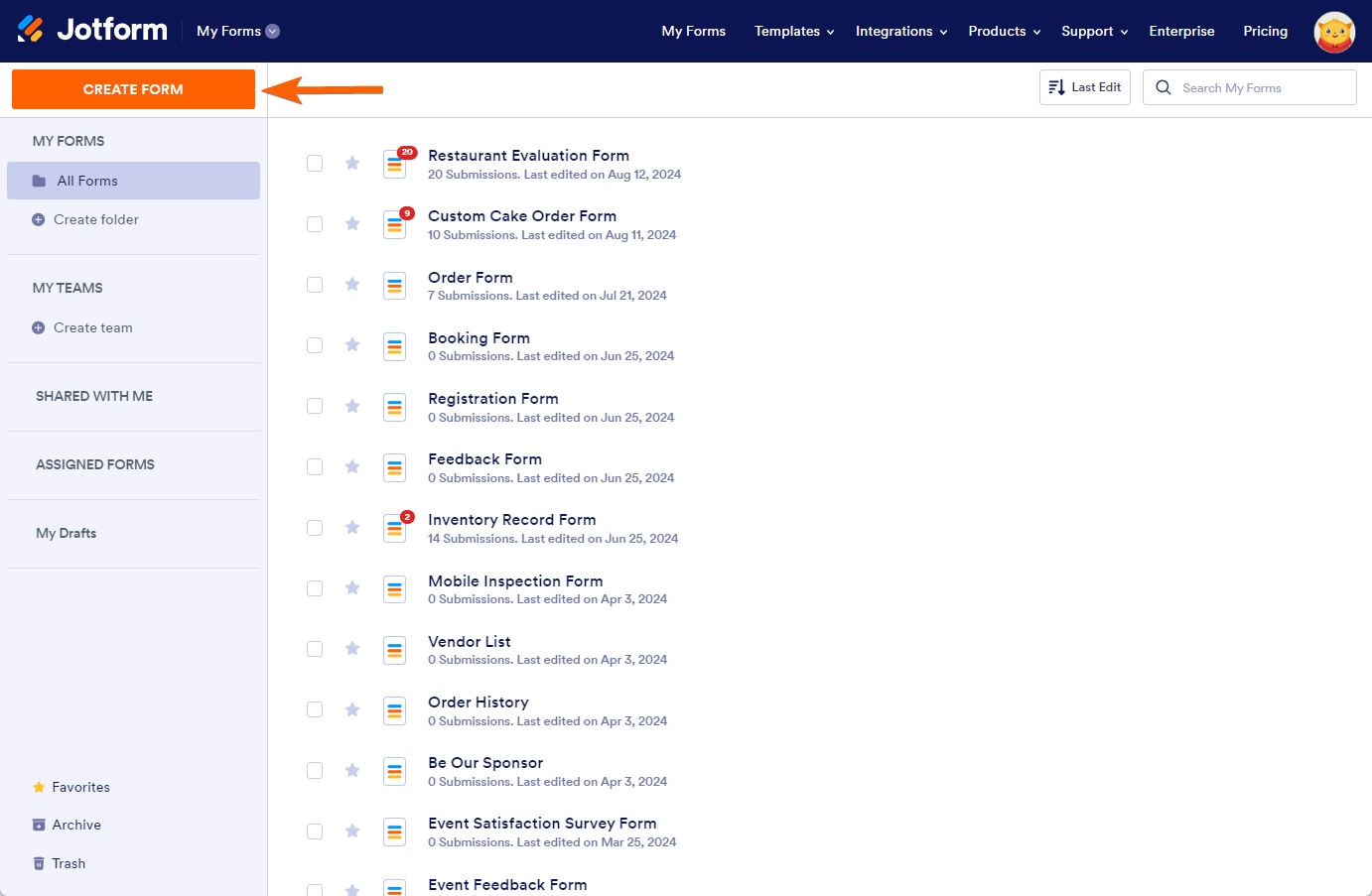Image resolution: width=1372 pixels, height=896 pixels.
Task: Star the Booking Form
Action: (x=352, y=344)
